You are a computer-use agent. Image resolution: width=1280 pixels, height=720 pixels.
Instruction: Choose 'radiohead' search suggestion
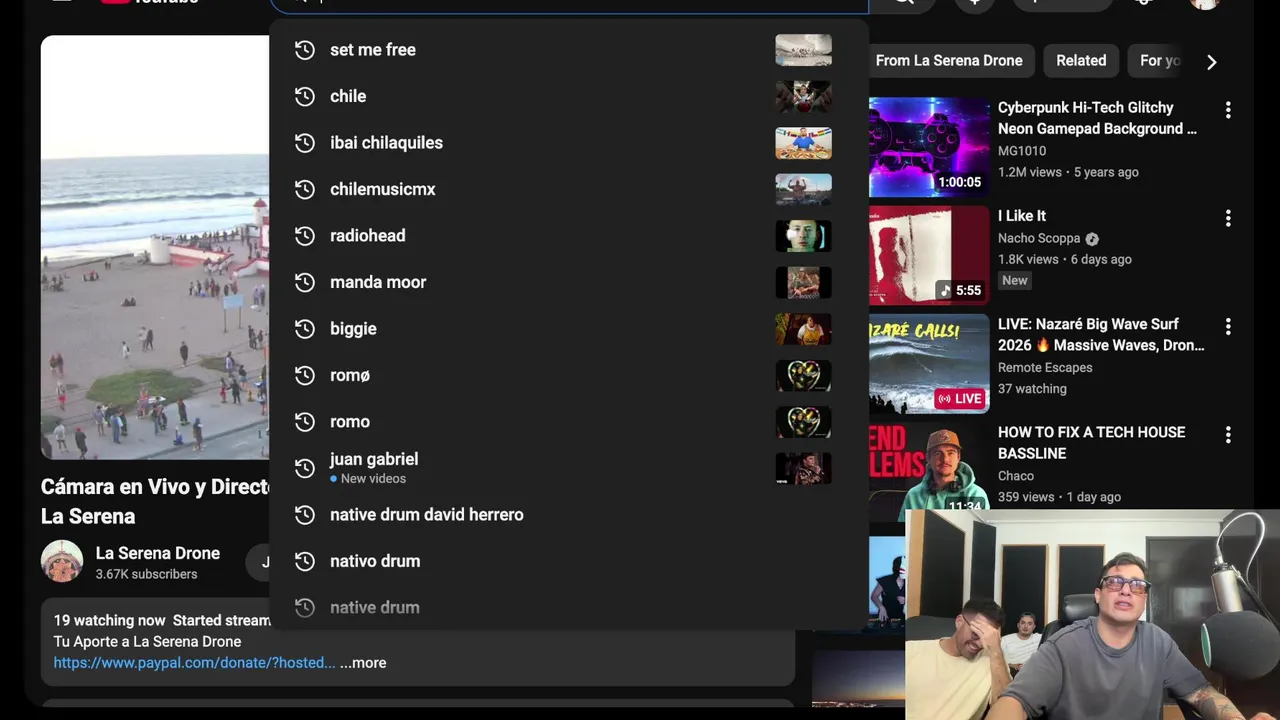(569, 236)
